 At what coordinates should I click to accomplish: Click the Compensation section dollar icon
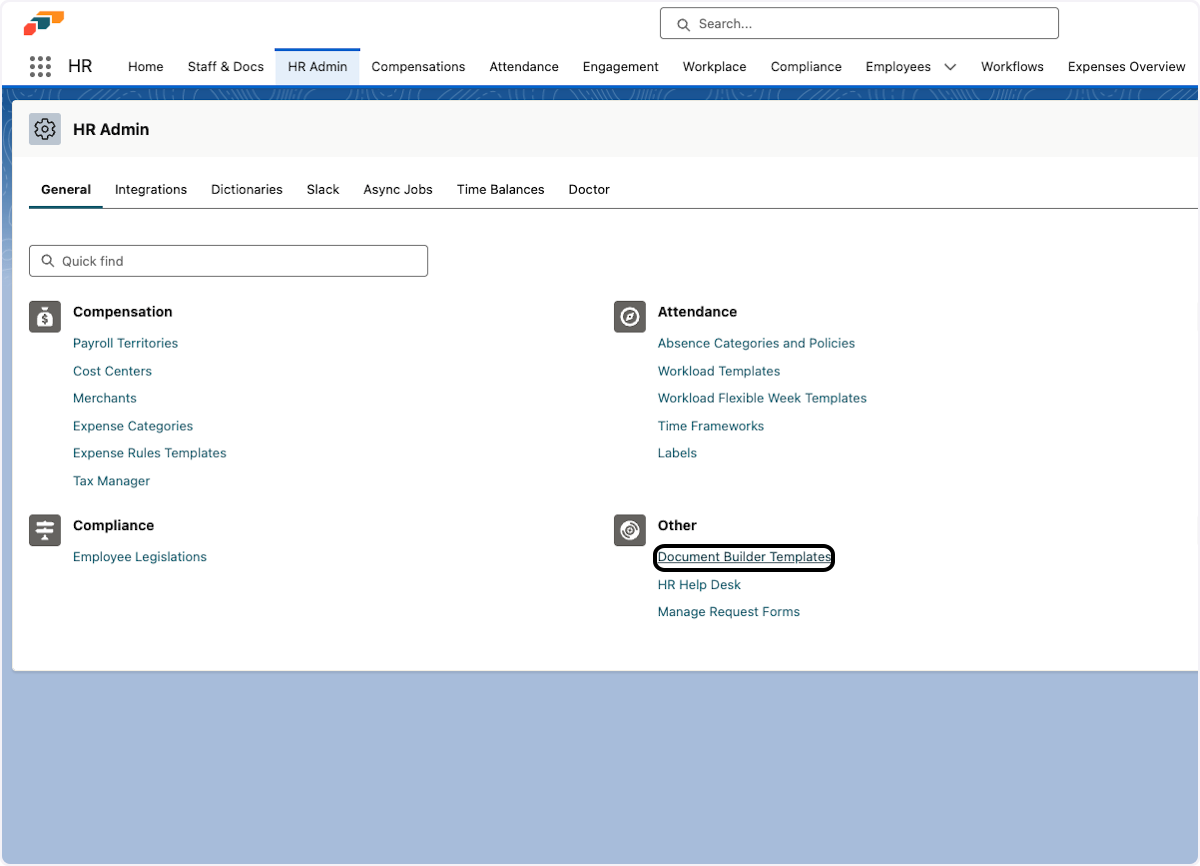[x=44, y=316]
